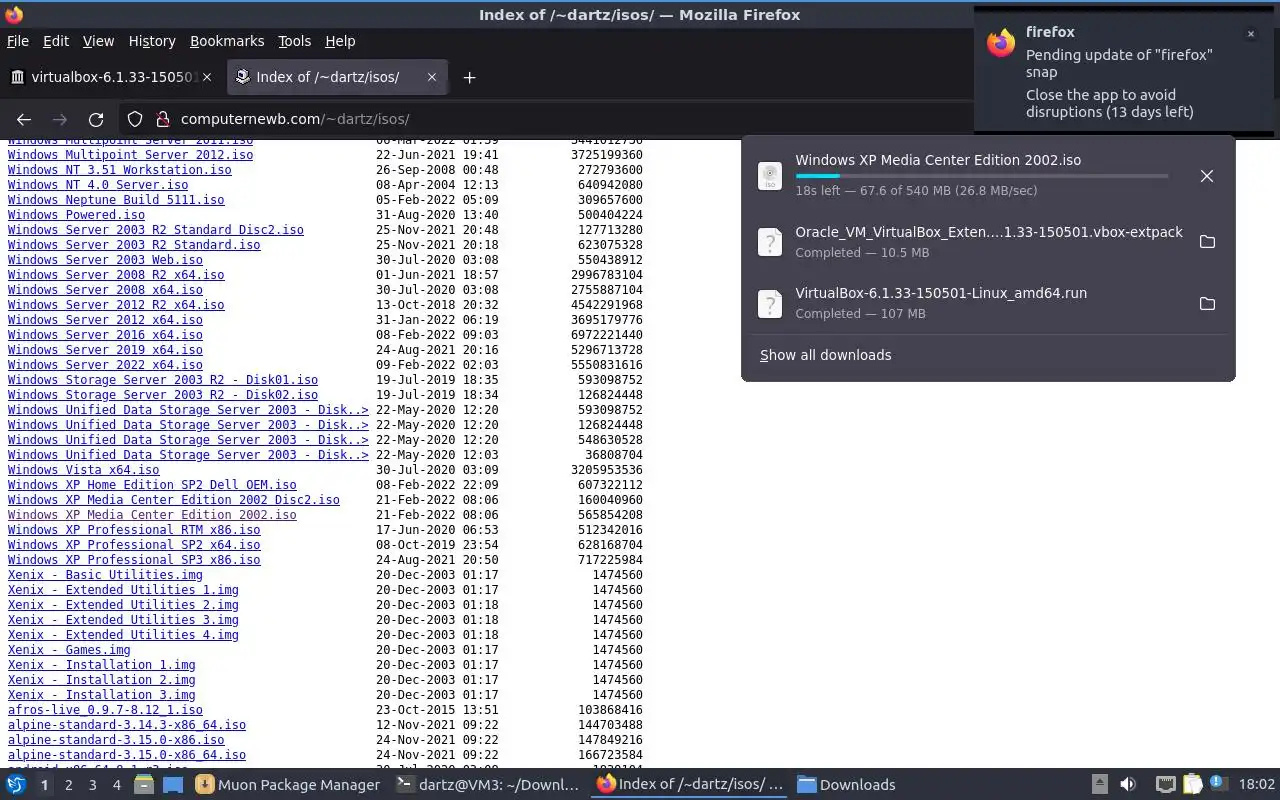Open Windows Powered.iso link
Viewport: 1280px width, 800px height.
[76, 215]
